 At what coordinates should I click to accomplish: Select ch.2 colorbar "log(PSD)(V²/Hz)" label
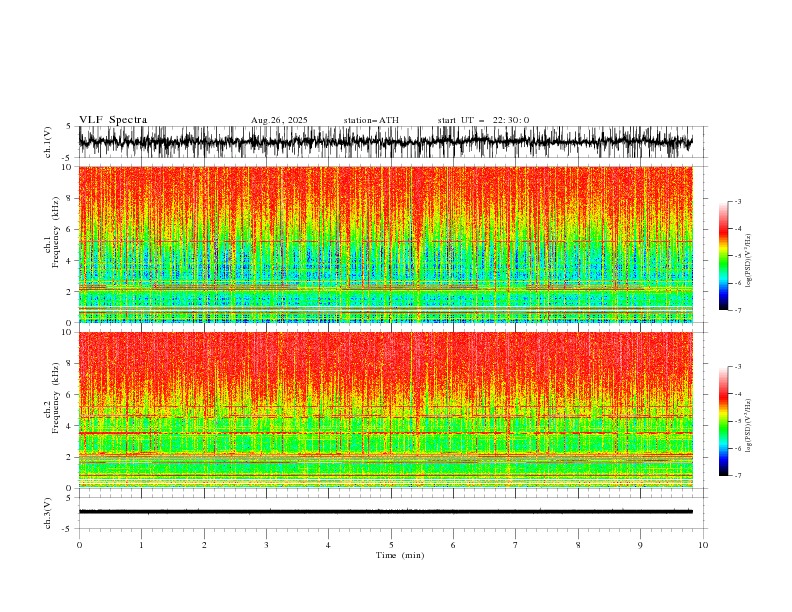pos(749,426)
